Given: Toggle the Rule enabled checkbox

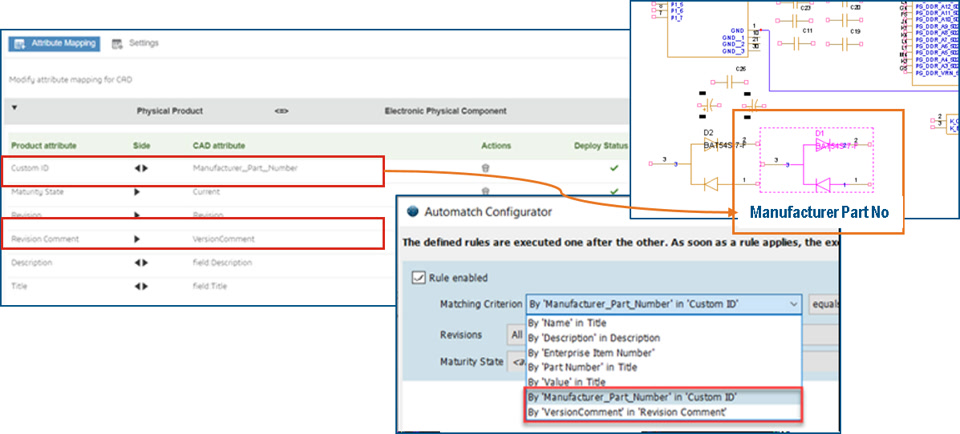Looking at the screenshot, I should tap(418, 278).
